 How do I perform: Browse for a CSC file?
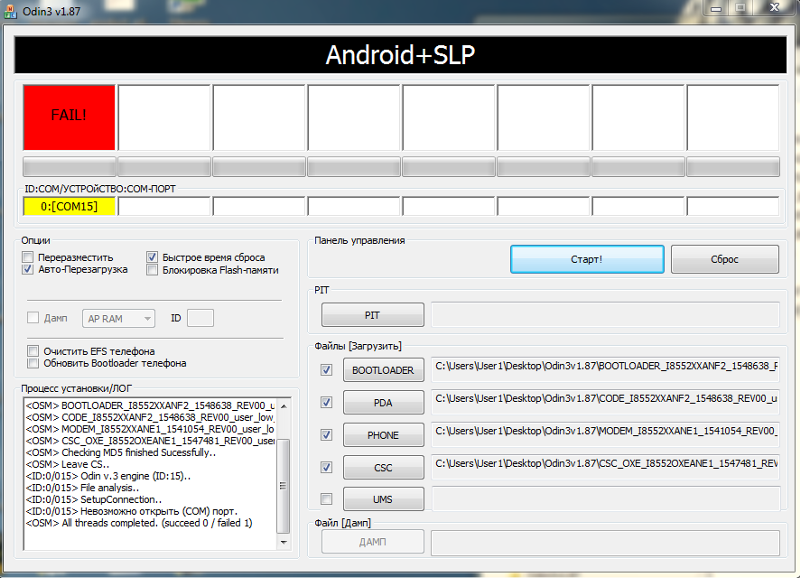pos(383,467)
